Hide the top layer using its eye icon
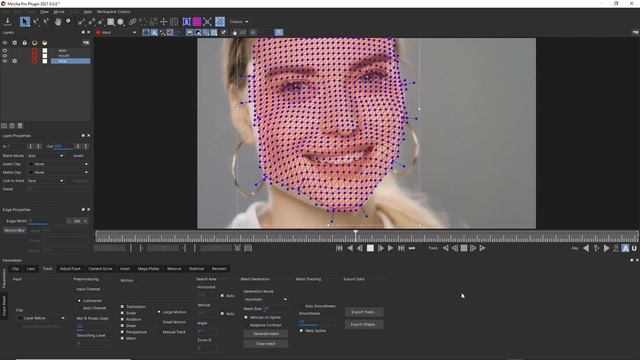This screenshot has height=360, width=640. pyautogui.click(x=5, y=51)
